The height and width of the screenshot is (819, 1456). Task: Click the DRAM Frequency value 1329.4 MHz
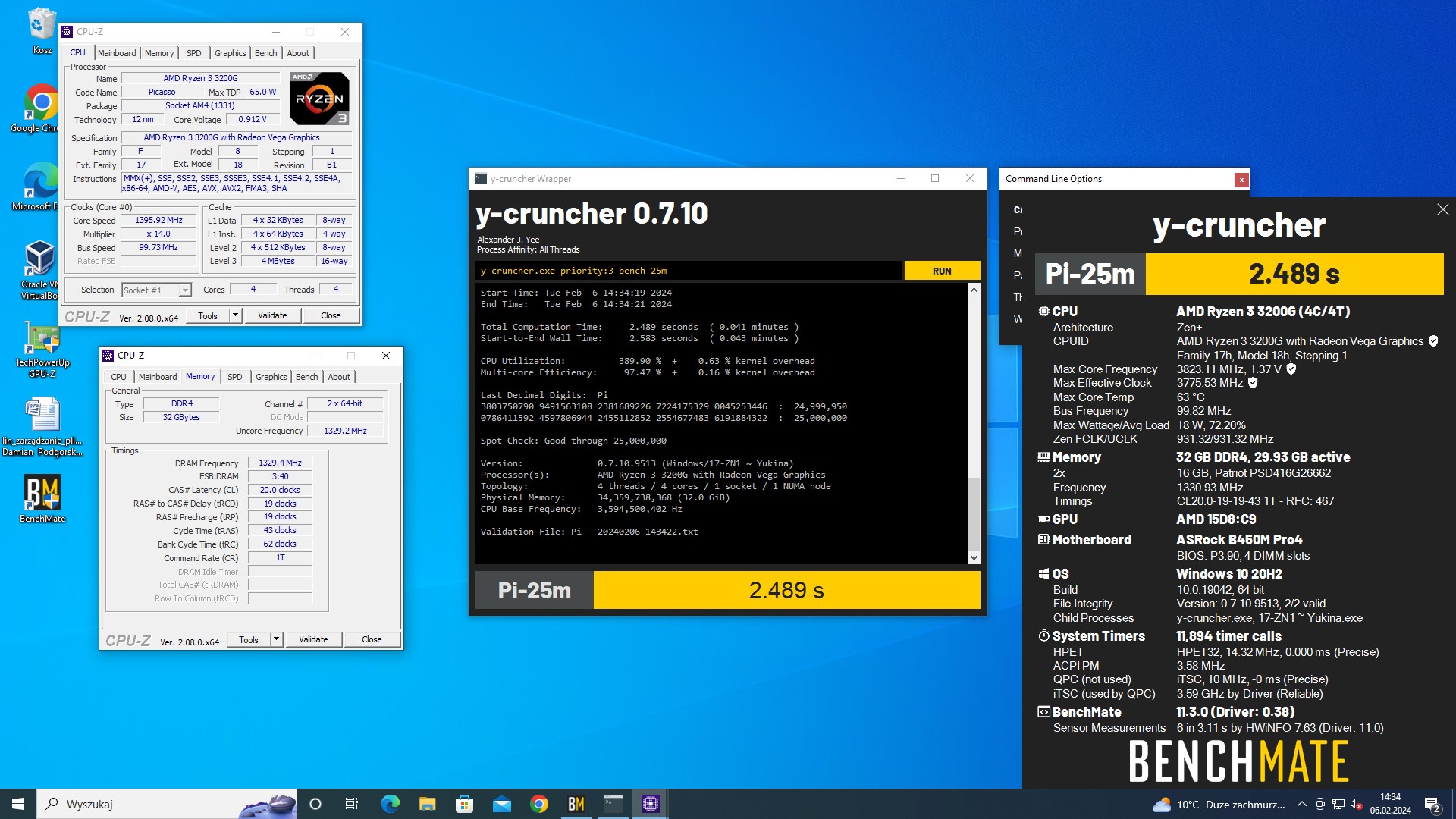coord(281,463)
